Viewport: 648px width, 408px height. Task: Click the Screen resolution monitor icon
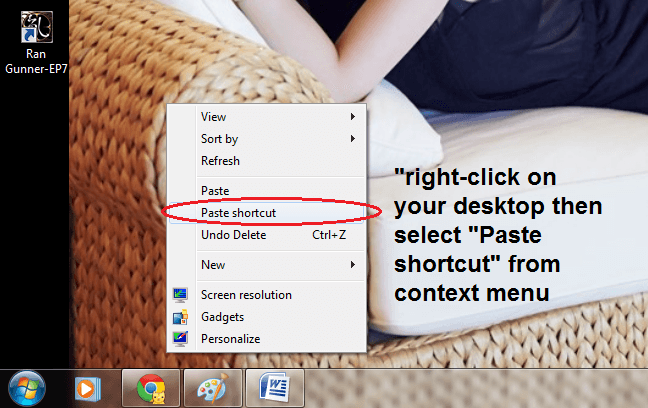click(x=180, y=295)
